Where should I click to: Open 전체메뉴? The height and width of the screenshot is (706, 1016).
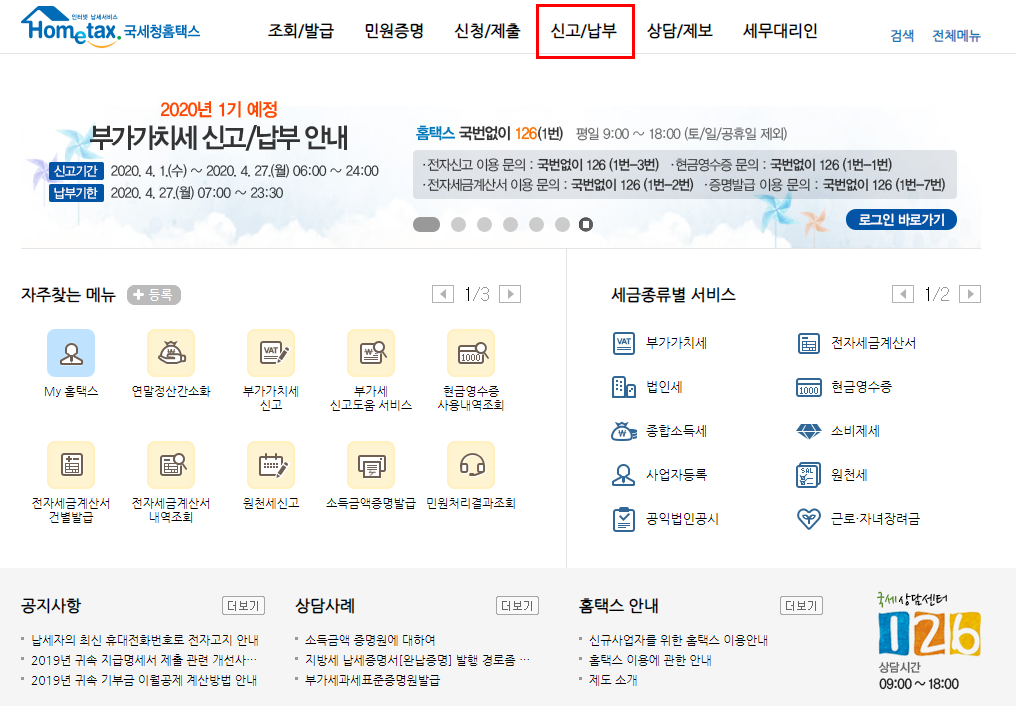click(x=956, y=36)
